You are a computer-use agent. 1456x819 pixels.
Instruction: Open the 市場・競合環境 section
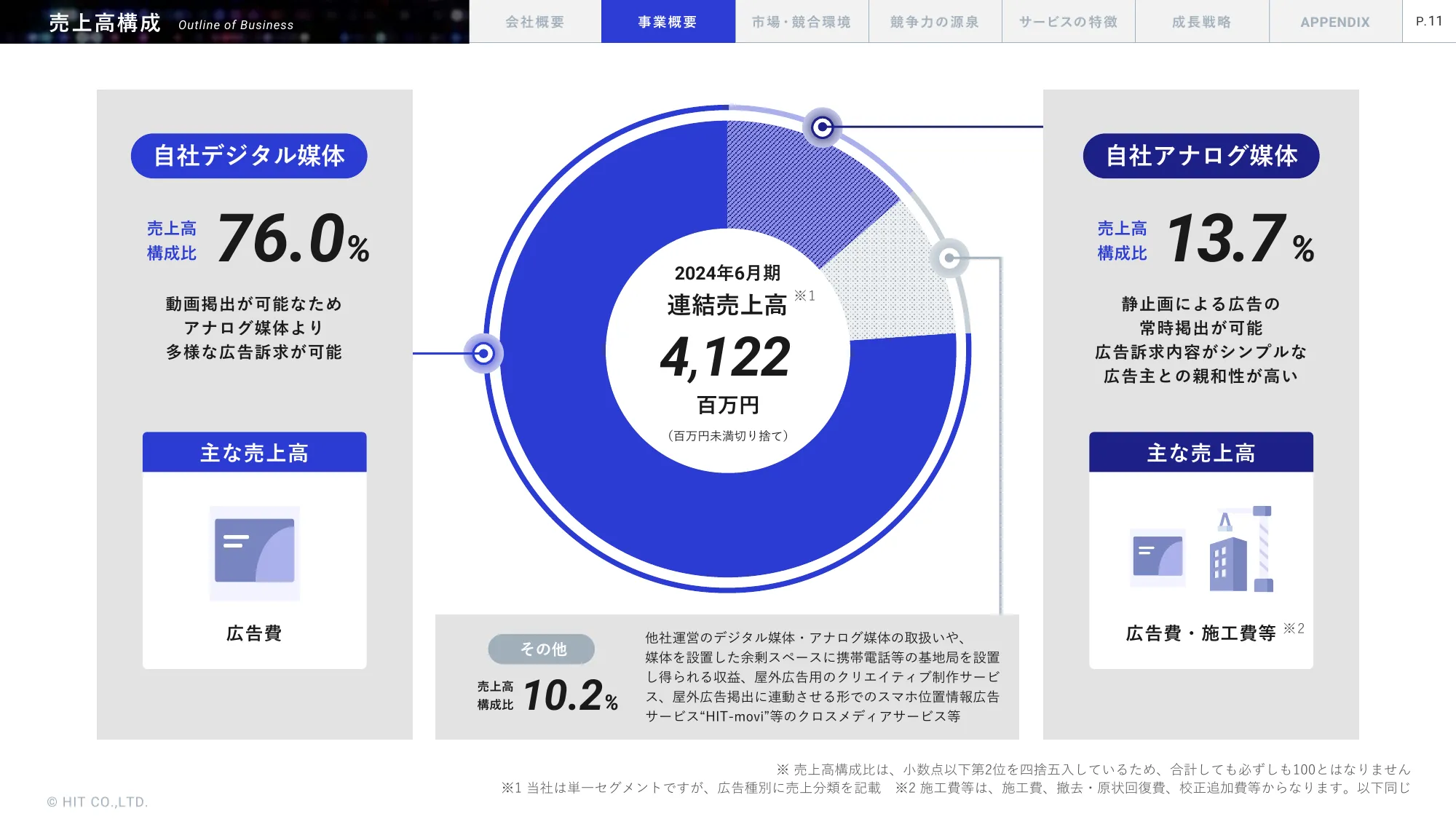(802, 21)
